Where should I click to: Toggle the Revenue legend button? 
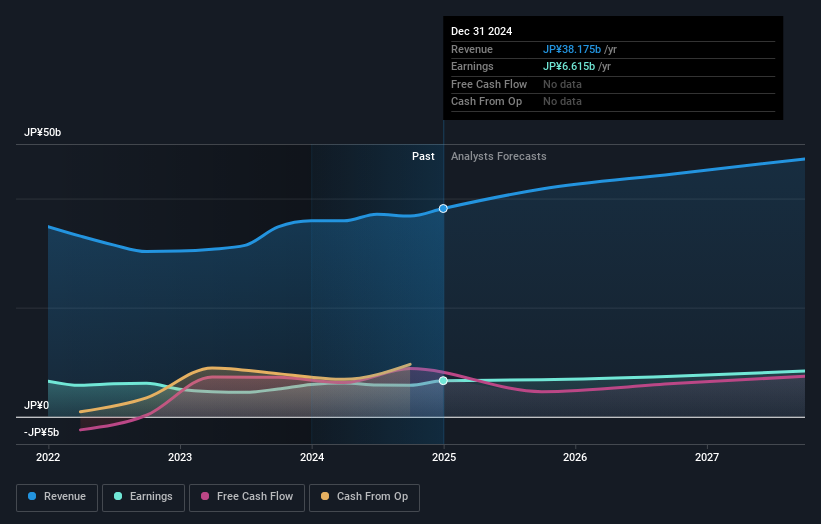57,497
